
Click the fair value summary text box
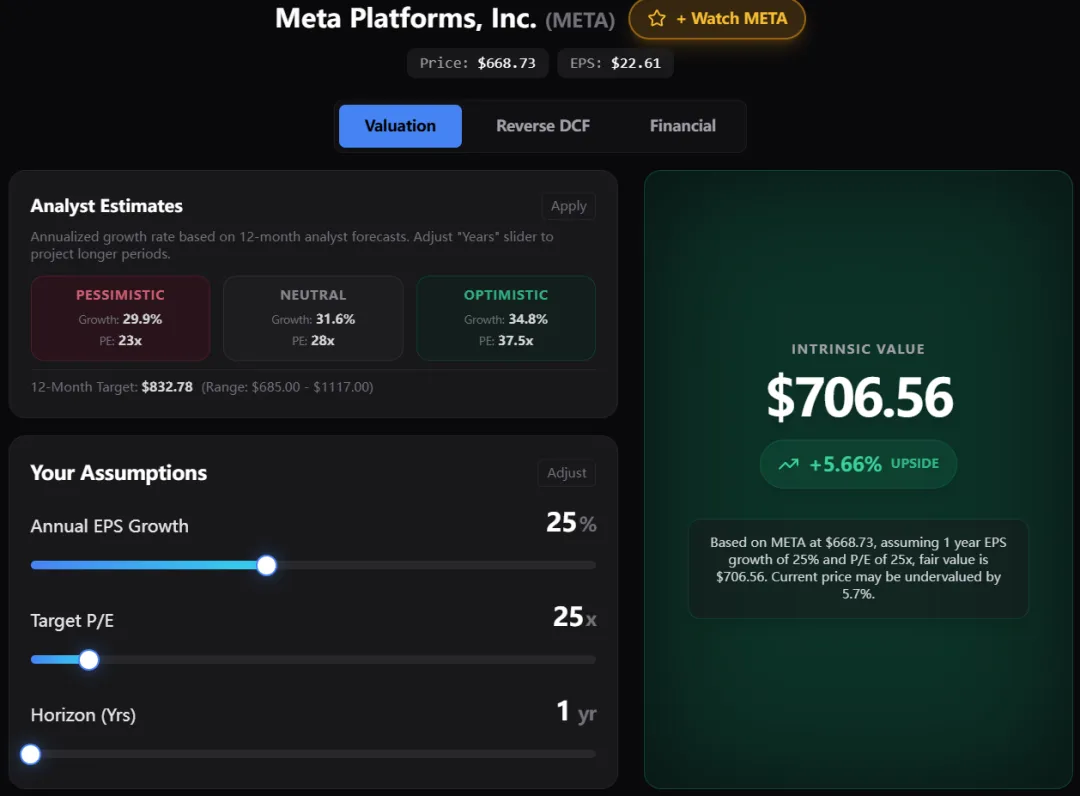point(858,568)
